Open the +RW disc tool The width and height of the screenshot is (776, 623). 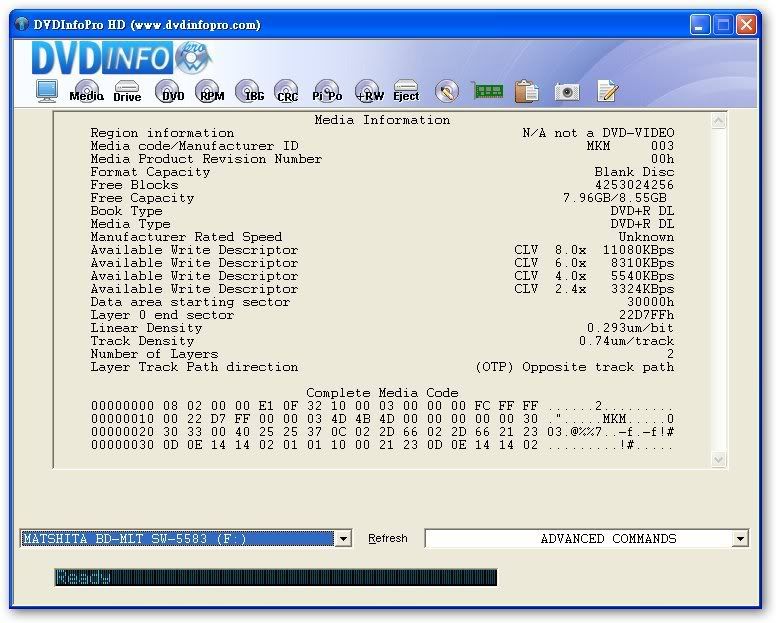[369, 92]
